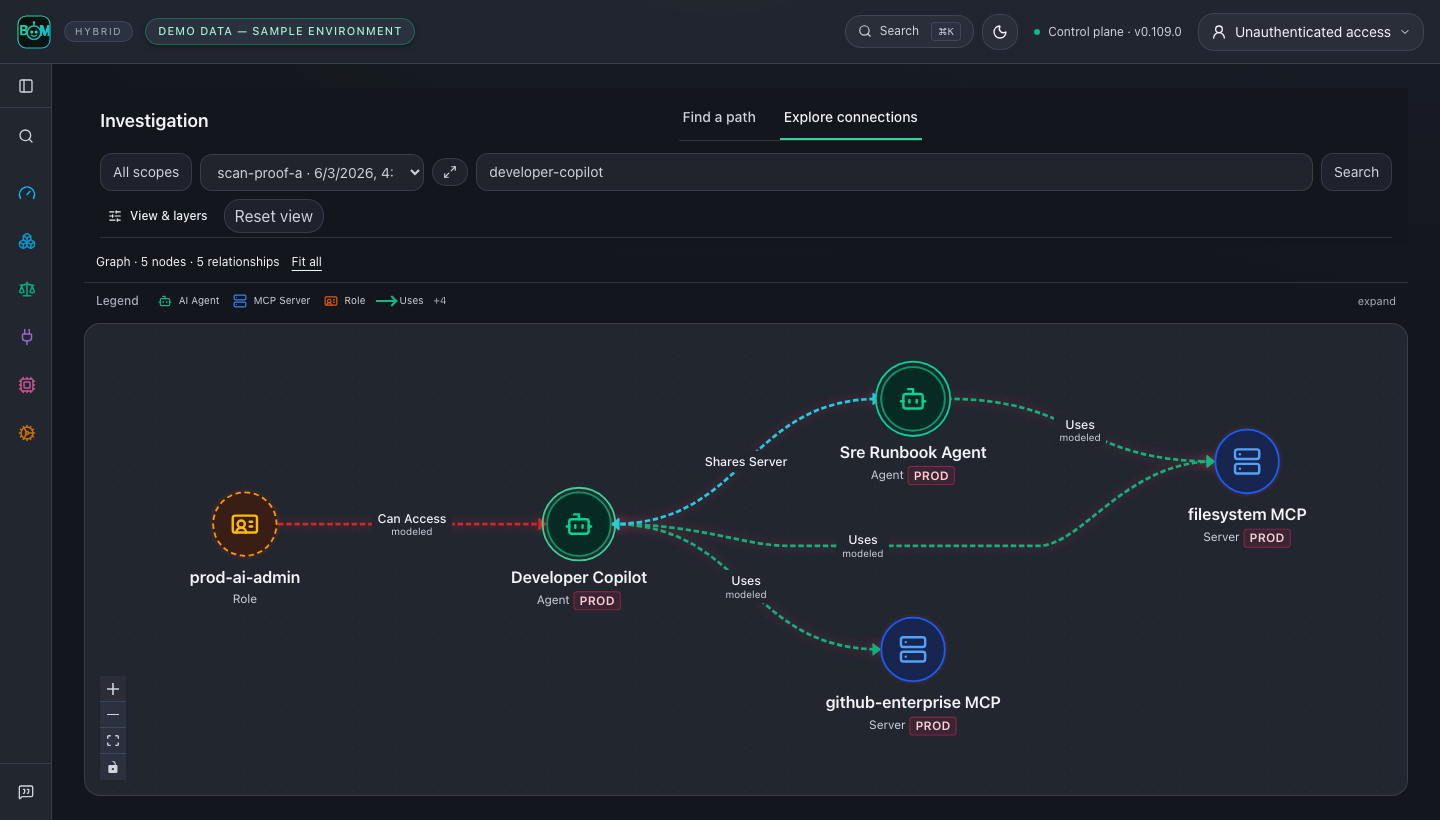This screenshot has height=820, width=1440.
Task: Open the All scopes selector
Action: point(146,172)
